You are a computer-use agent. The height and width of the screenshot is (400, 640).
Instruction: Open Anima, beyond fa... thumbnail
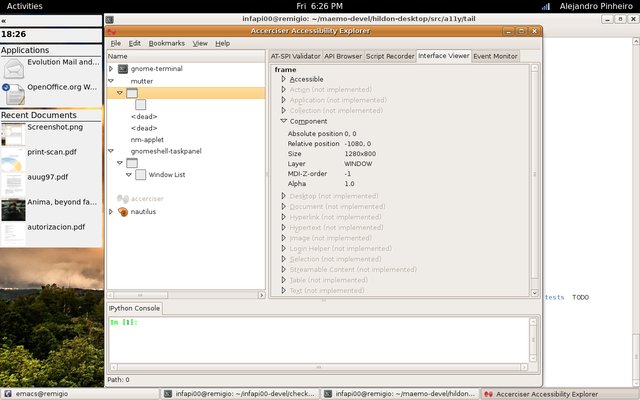point(13,210)
